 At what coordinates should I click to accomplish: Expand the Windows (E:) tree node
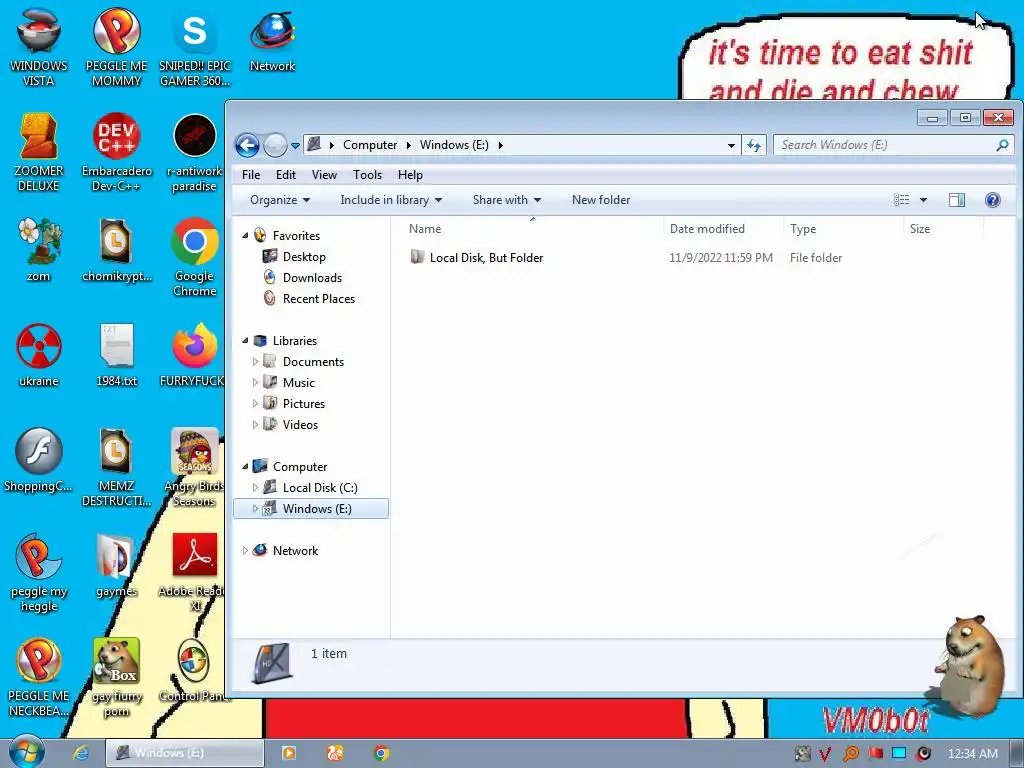point(255,509)
